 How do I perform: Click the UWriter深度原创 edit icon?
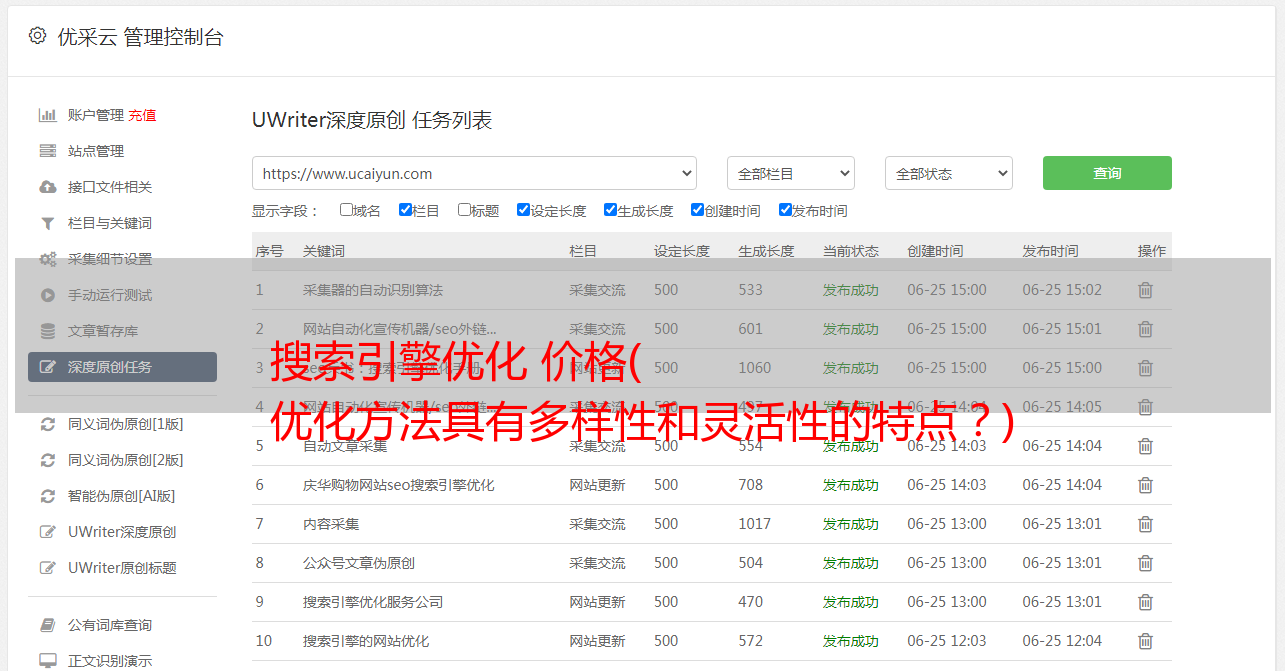47,532
